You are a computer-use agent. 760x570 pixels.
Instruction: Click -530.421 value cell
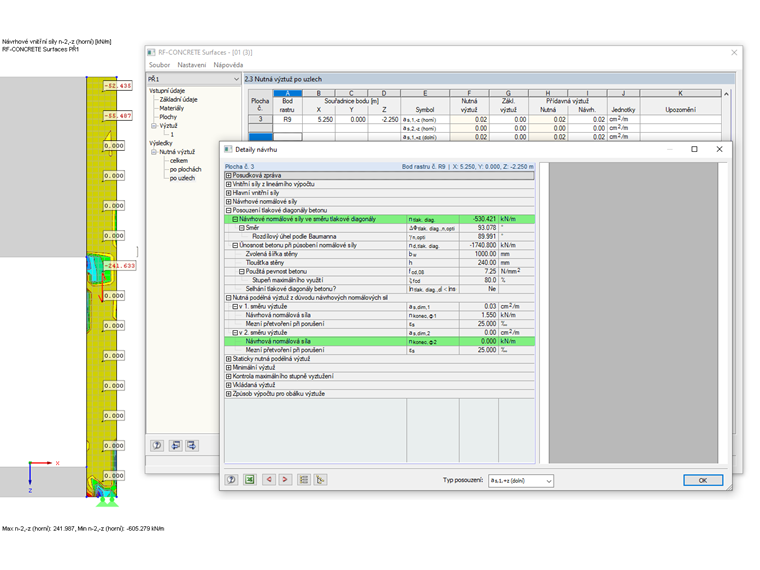(x=478, y=219)
